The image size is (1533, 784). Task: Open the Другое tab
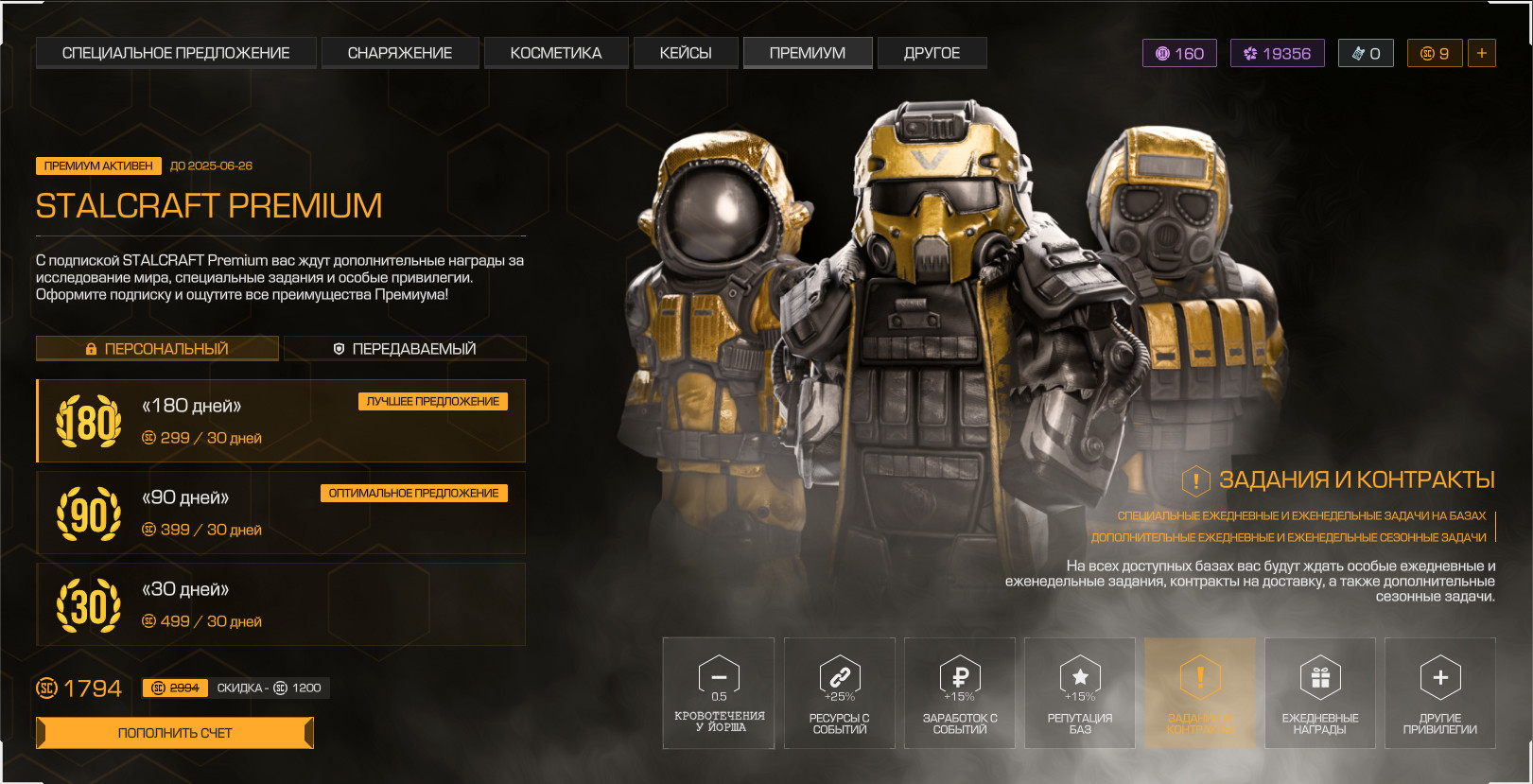932,53
